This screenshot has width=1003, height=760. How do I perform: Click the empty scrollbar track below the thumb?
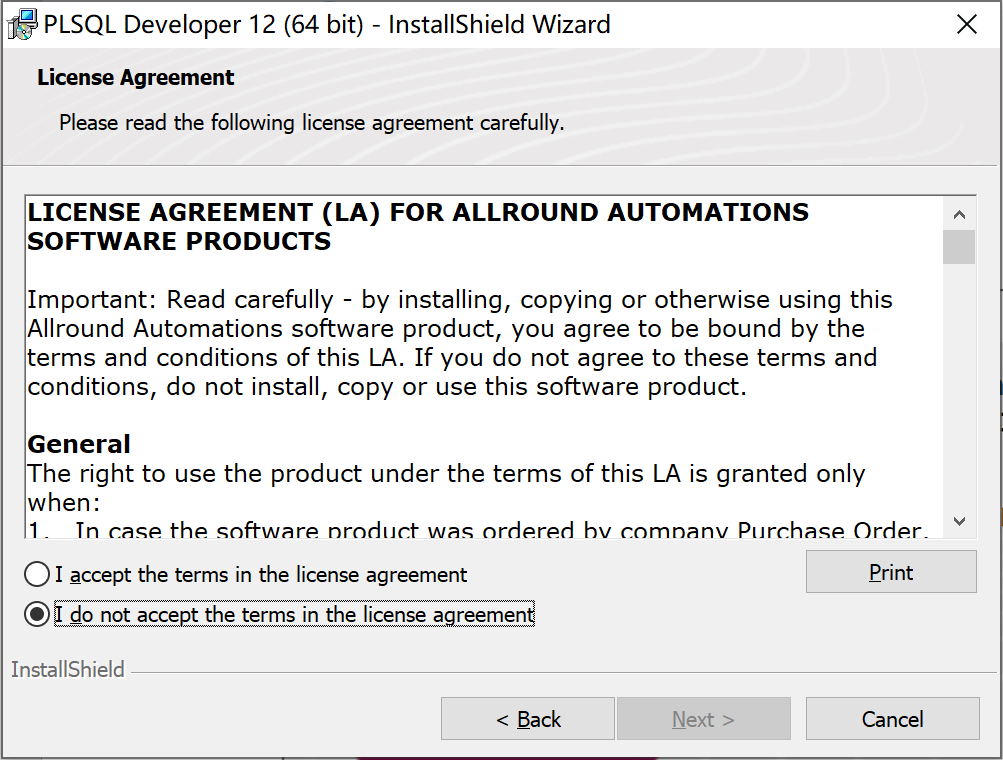click(959, 384)
